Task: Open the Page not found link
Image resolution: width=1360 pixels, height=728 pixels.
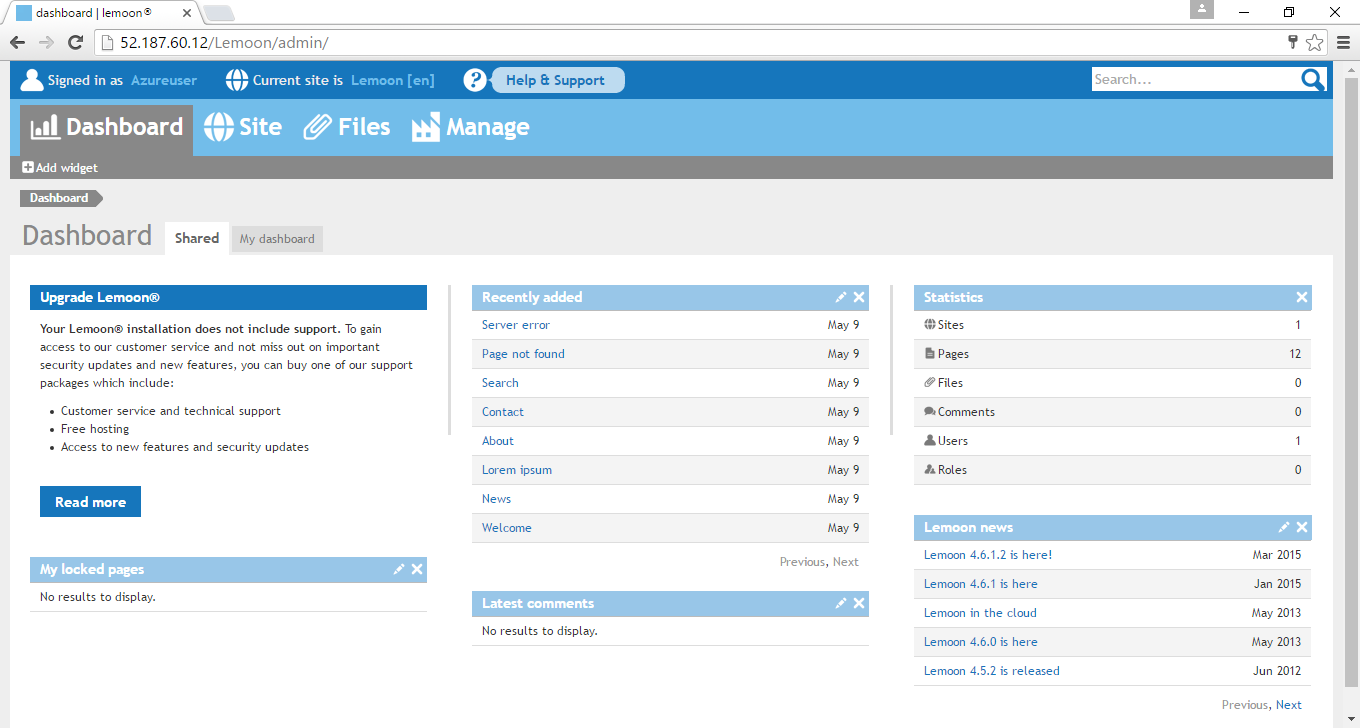Action: pos(523,354)
